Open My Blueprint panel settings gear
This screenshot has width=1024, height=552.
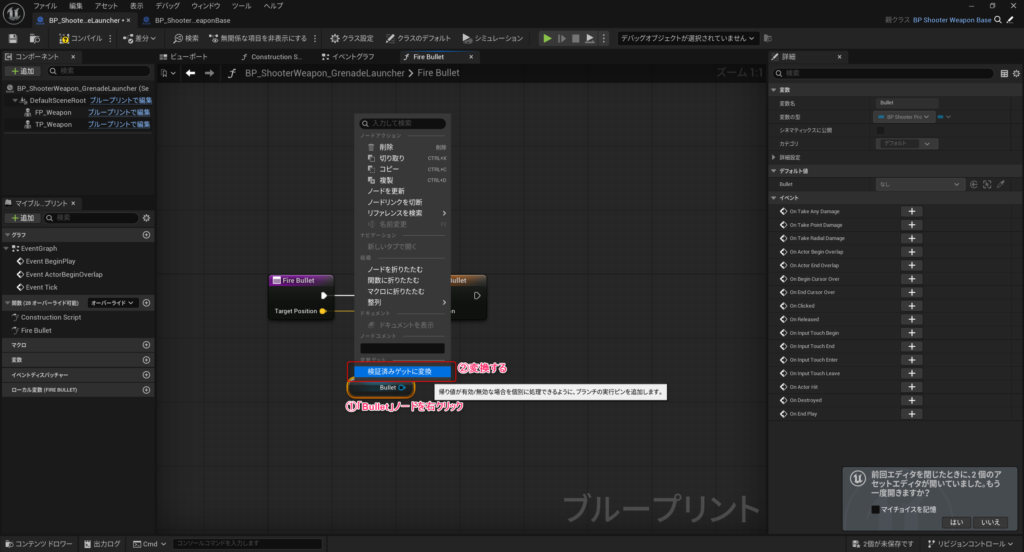coord(146,217)
